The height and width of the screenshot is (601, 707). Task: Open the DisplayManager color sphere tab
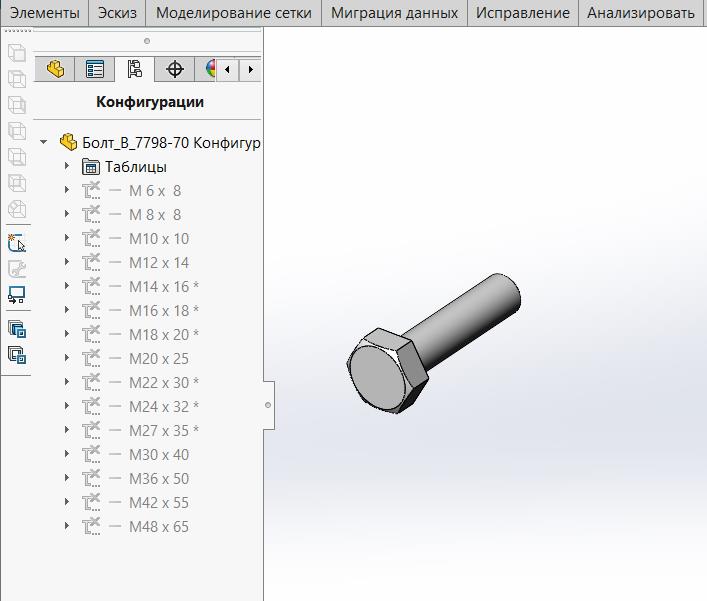210,69
